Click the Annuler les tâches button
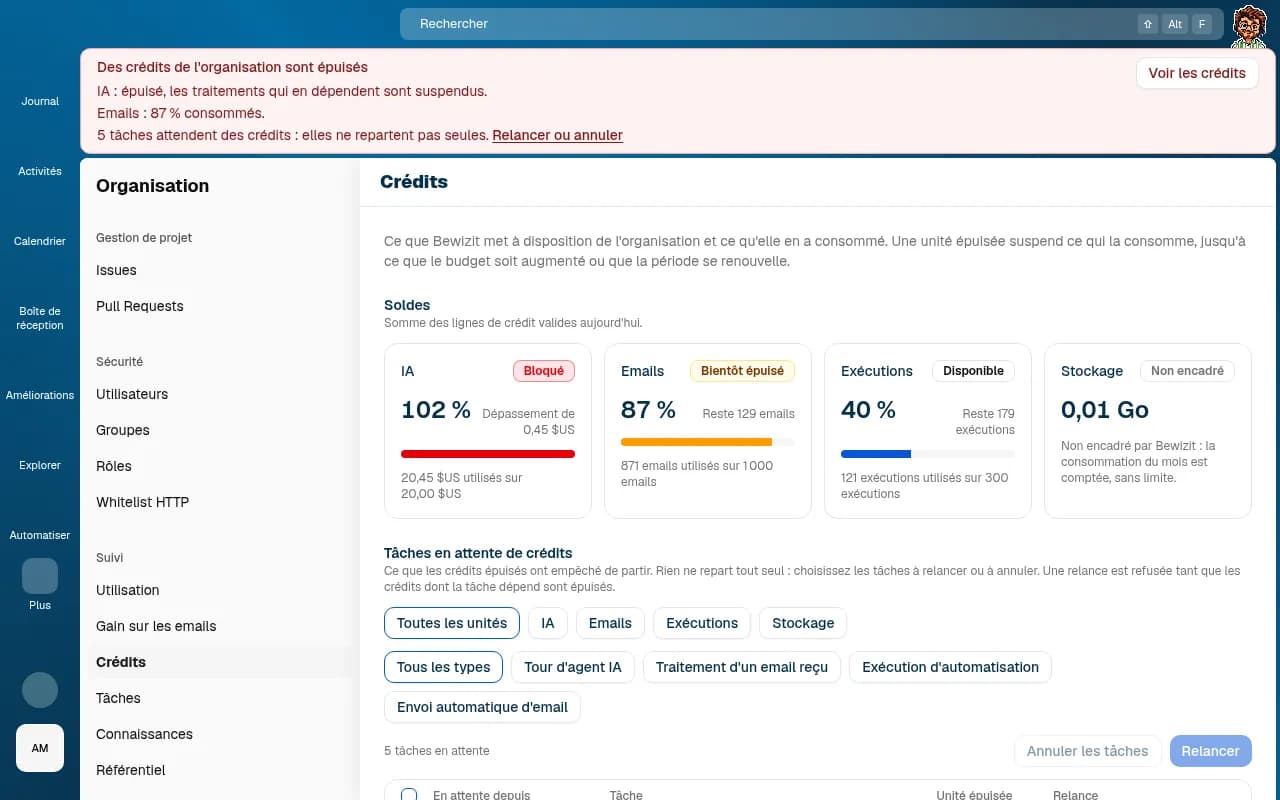The image size is (1280, 800). 1087,751
